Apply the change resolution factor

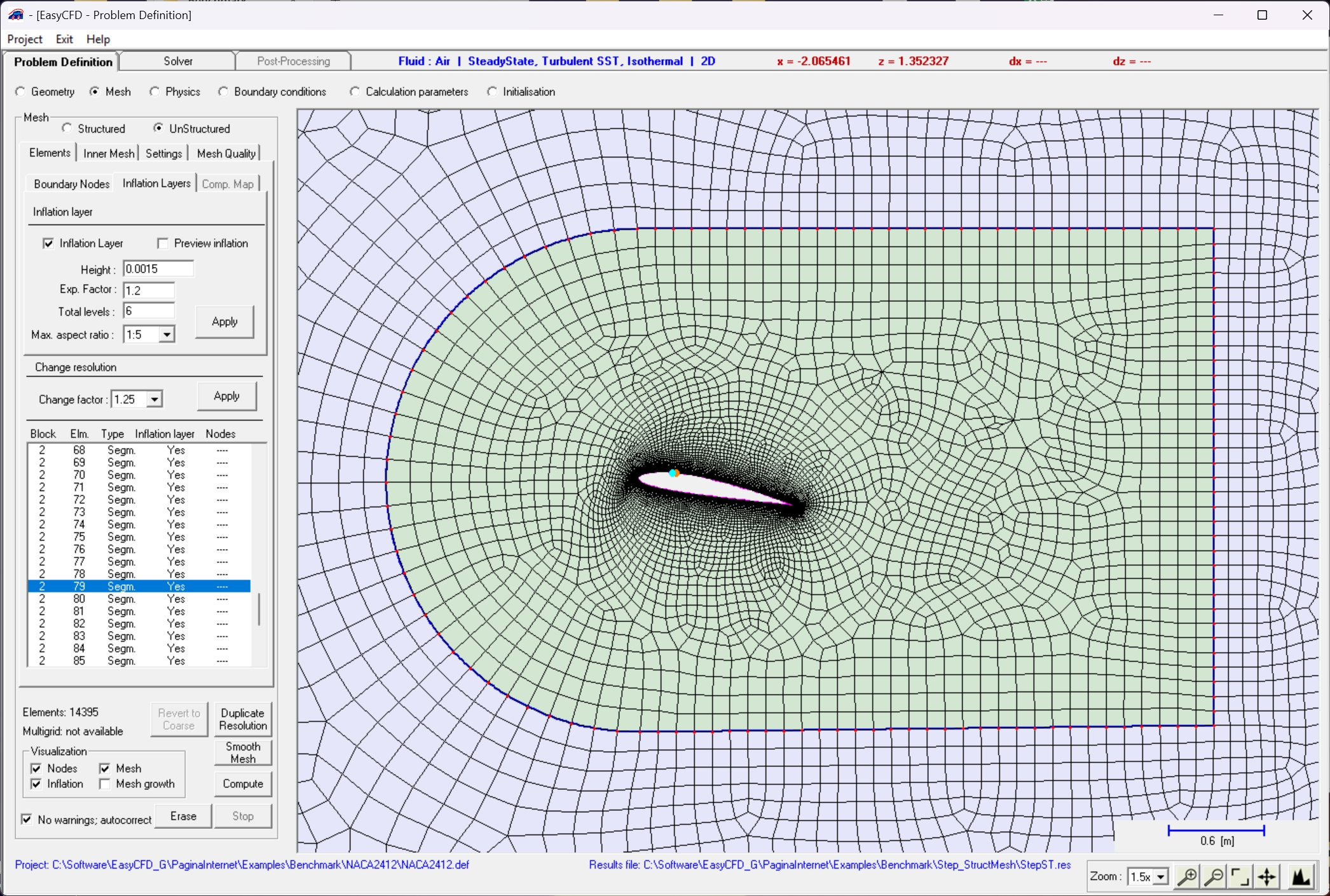pyautogui.click(x=226, y=396)
